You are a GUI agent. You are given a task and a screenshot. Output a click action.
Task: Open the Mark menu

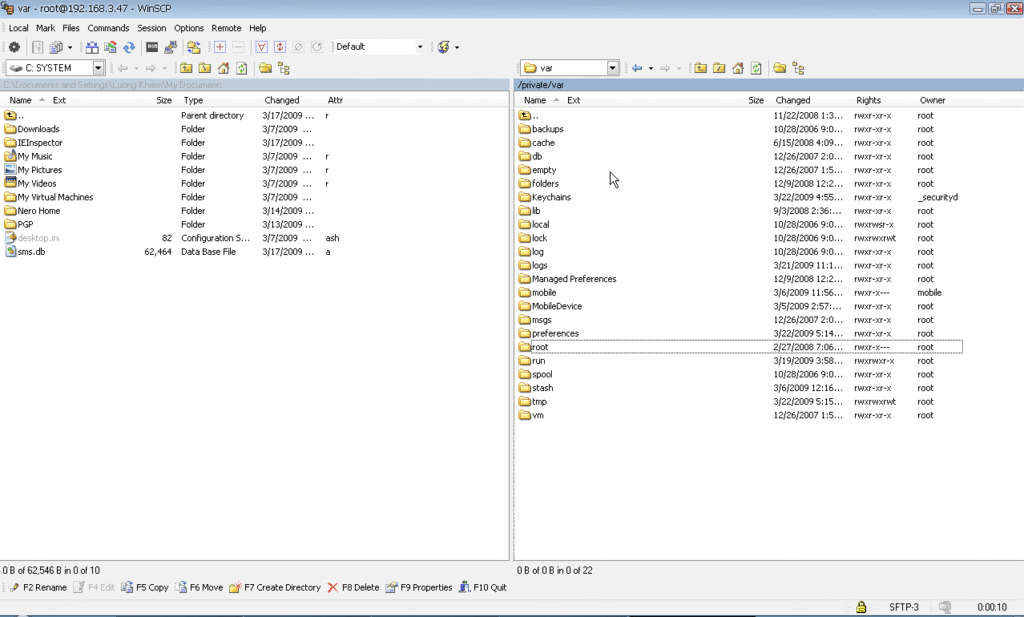(x=46, y=28)
